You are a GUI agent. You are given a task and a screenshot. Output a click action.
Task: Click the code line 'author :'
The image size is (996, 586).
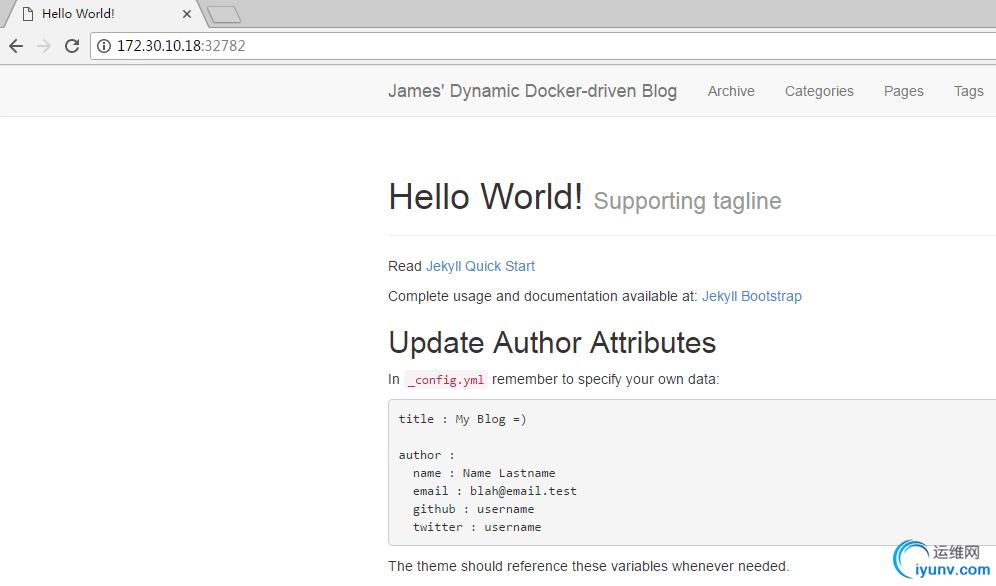[x=427, y=455]
